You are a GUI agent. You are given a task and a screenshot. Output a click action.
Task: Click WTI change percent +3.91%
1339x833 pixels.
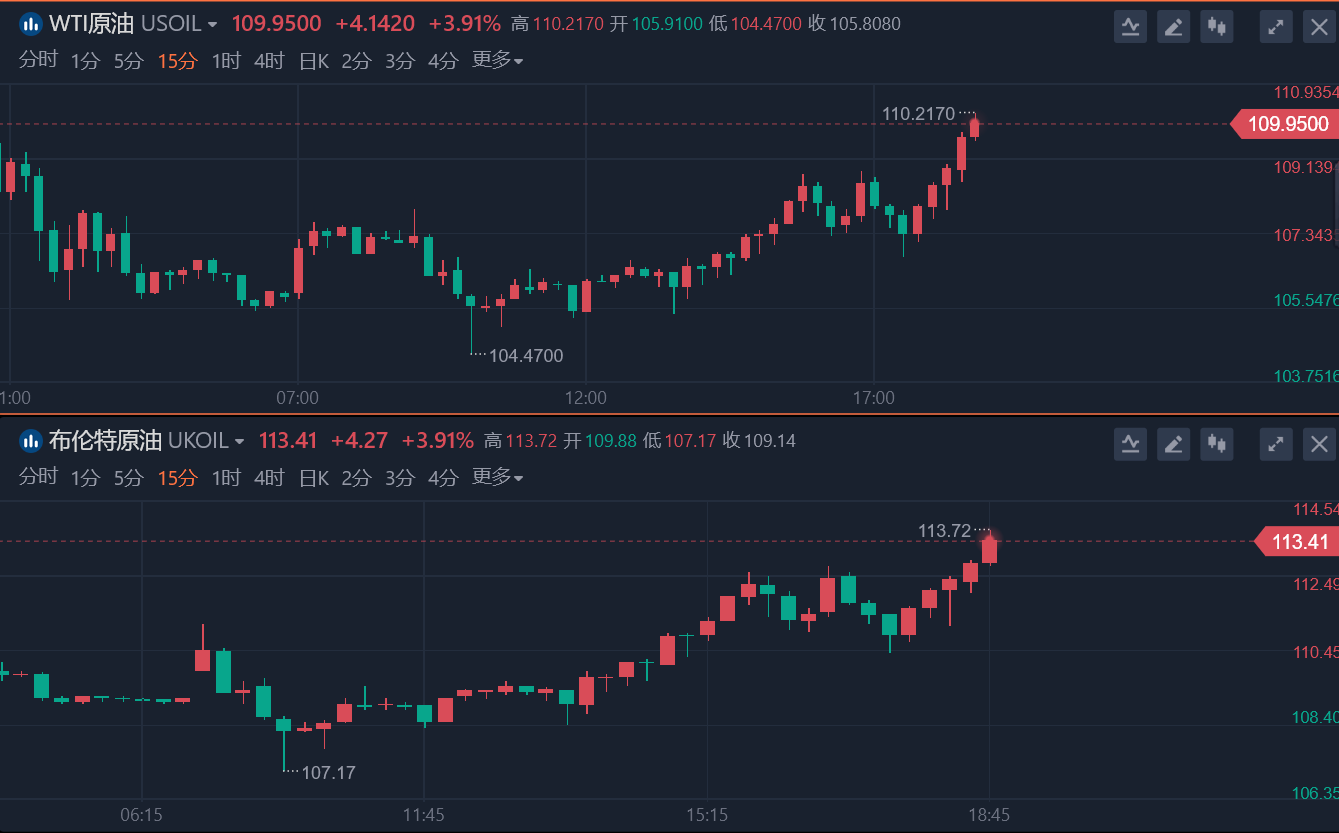[x=464, y=24]
